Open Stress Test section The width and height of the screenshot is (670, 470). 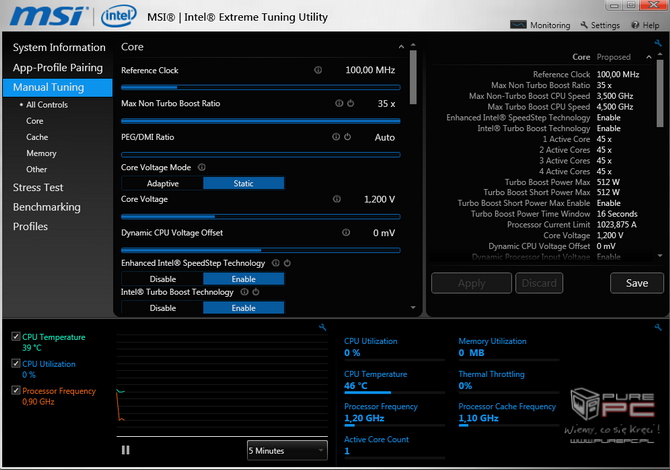point(38,188)
